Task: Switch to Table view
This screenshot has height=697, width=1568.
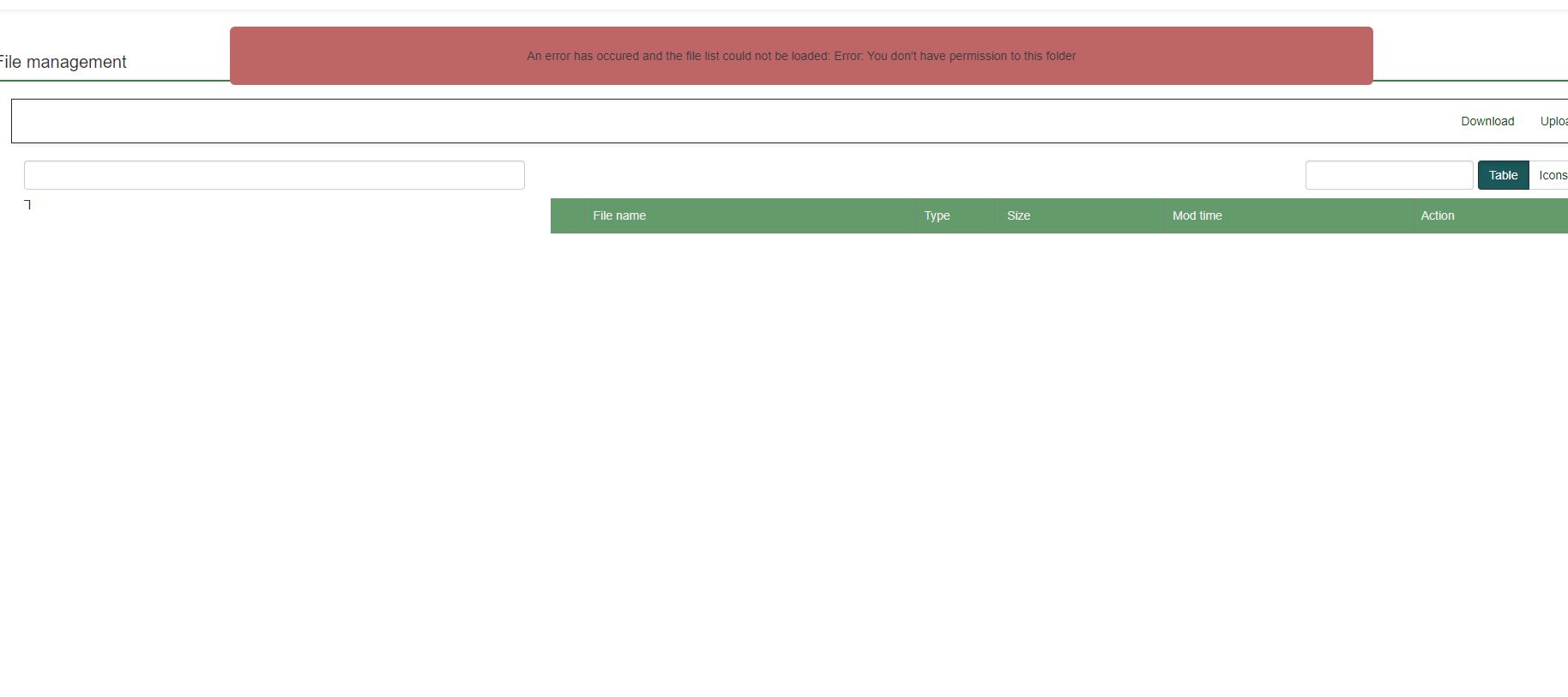Action: (x=1503, y=175)
